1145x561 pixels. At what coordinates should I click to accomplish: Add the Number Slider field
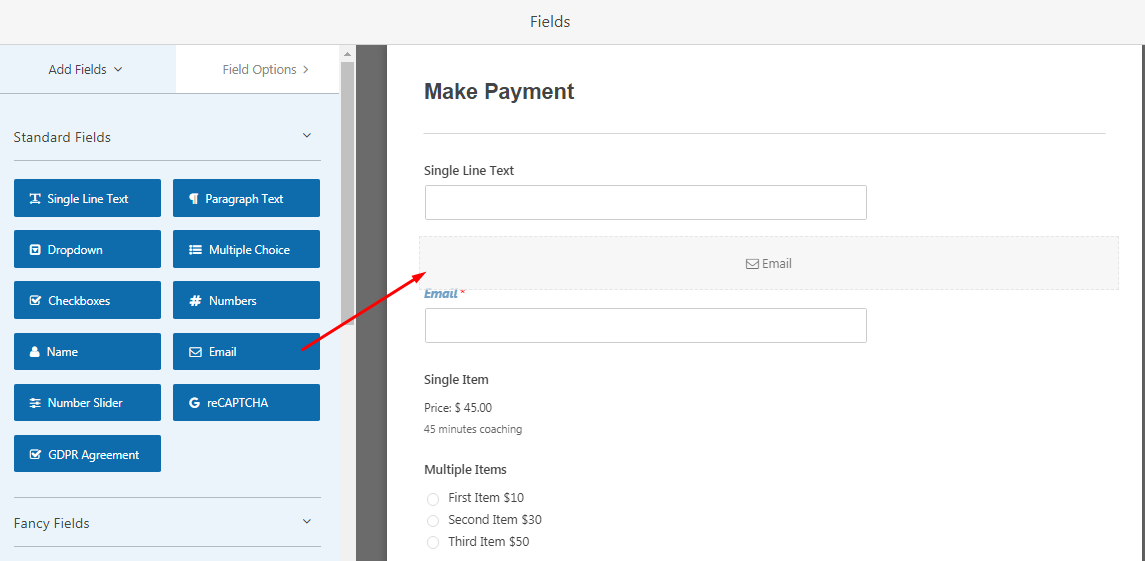(87, 403)
